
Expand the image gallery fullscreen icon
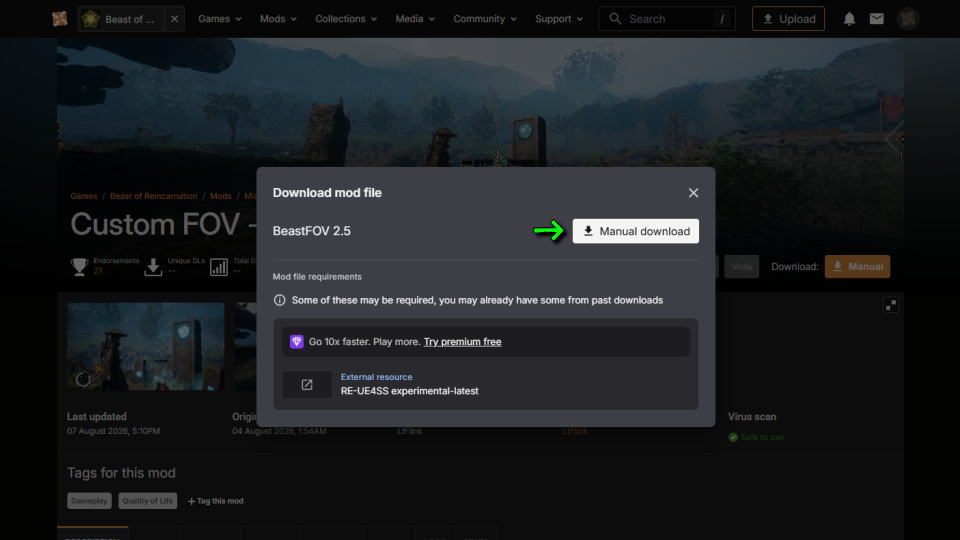tap(891, 305)
